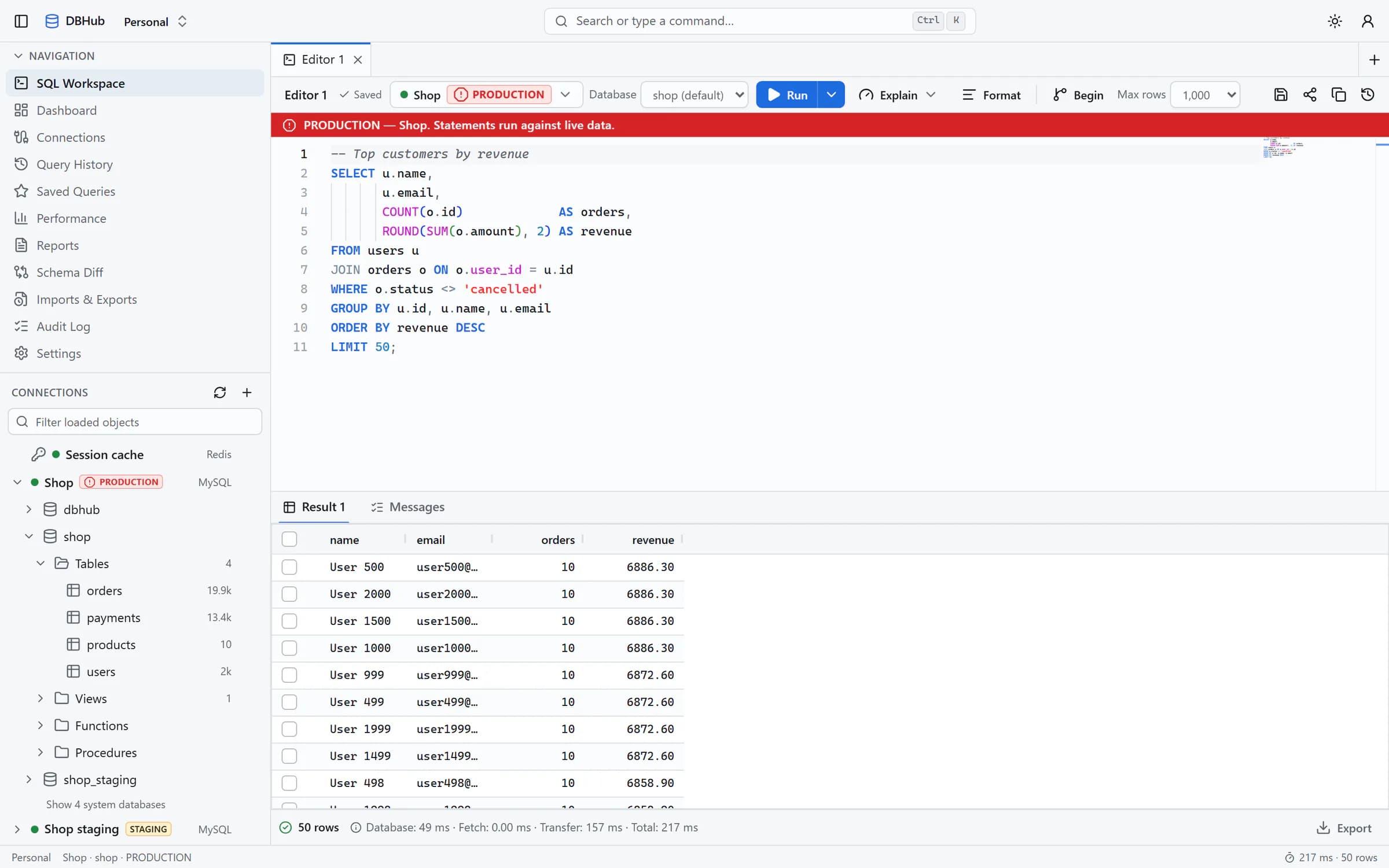Select all rows with header checkbox
Viewport: 1389px width, 868px height.
(x=289, y=539)
